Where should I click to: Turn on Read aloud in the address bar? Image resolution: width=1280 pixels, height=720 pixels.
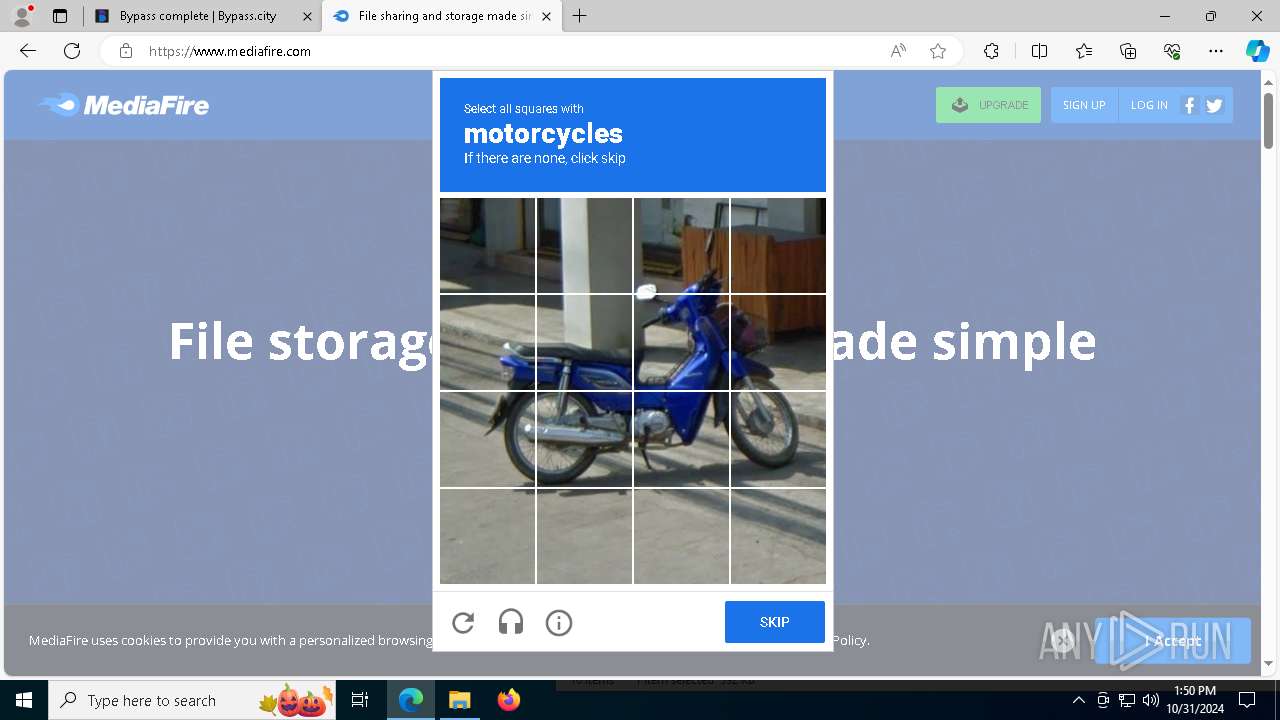898,51
